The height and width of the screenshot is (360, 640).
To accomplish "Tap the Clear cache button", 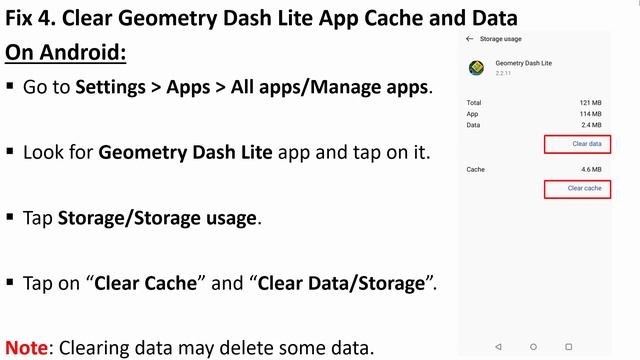I will [x=577, y=189].
